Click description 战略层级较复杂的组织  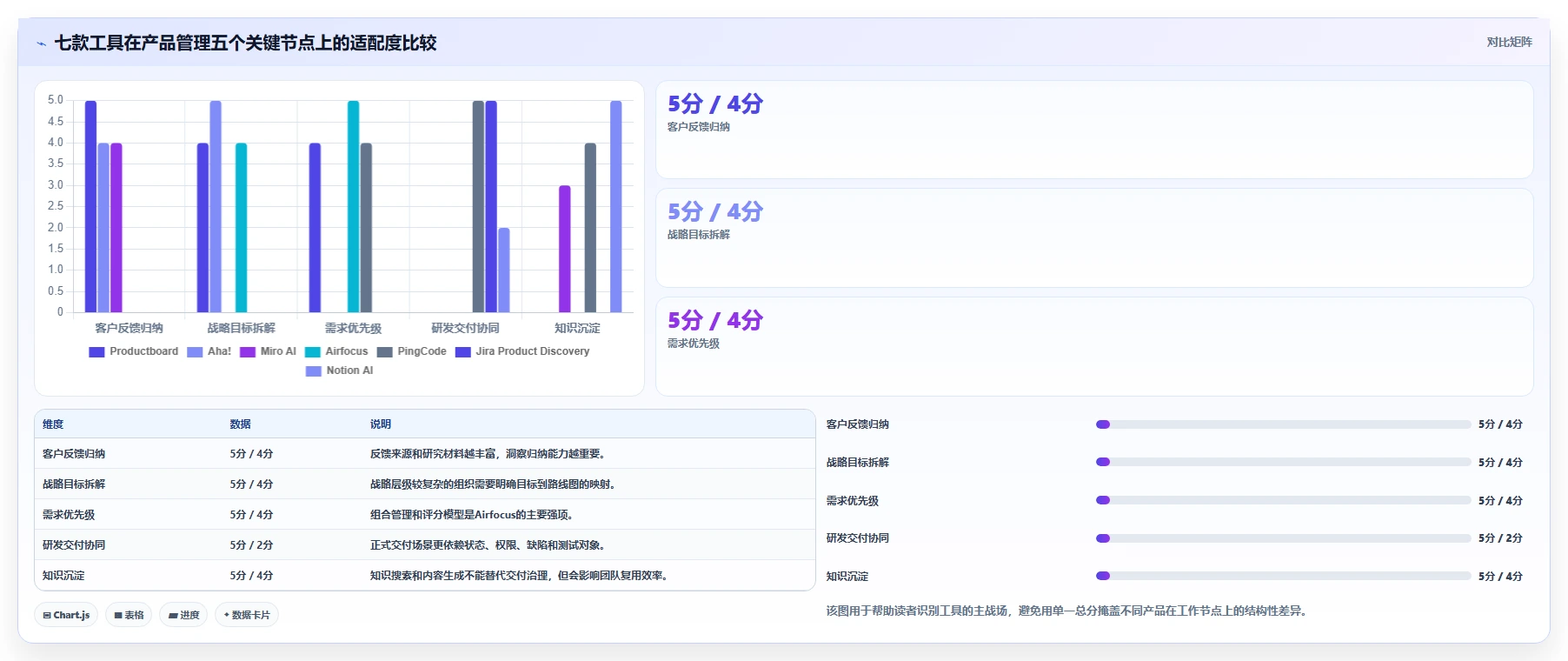coord(494,484)
